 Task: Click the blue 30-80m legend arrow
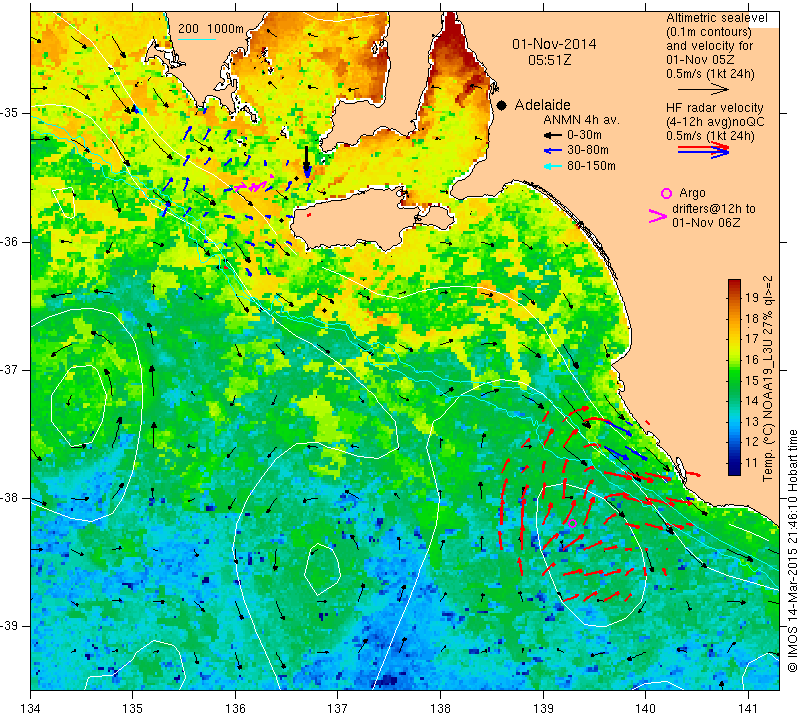pyautogui.click(x=552, y=151)
